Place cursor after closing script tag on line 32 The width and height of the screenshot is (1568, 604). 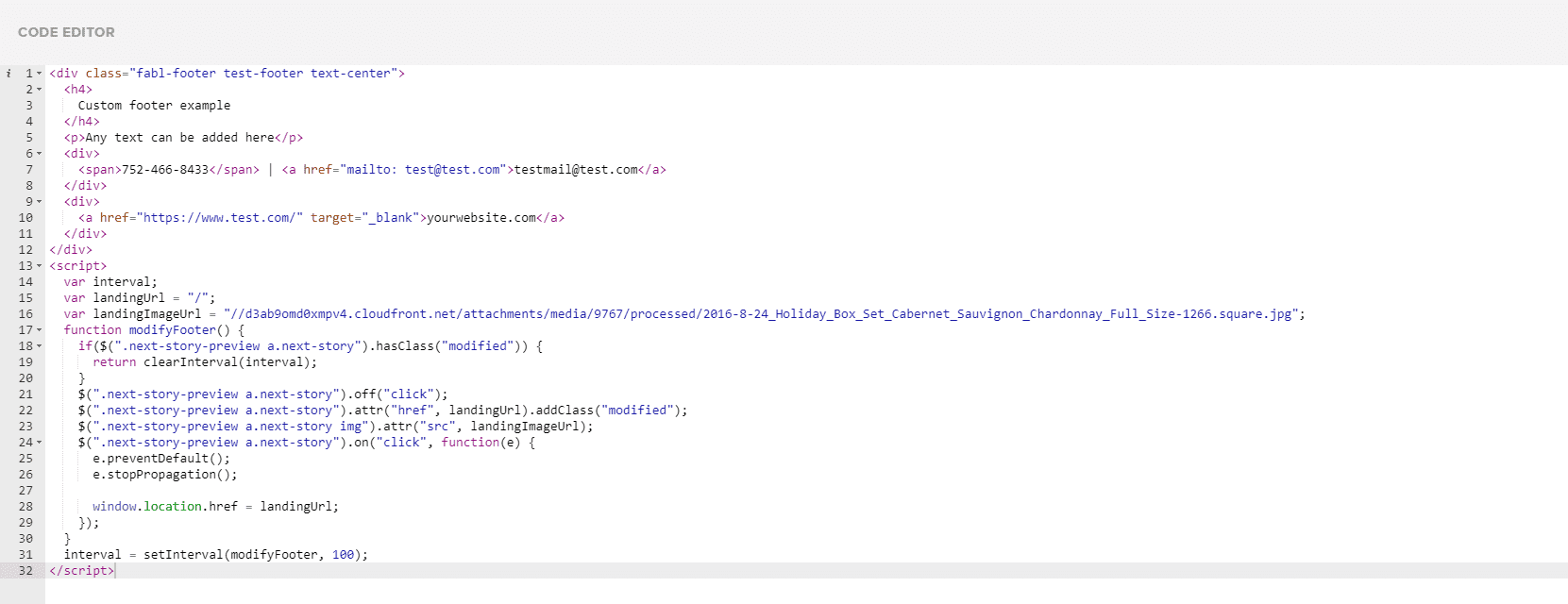(114, 571)
